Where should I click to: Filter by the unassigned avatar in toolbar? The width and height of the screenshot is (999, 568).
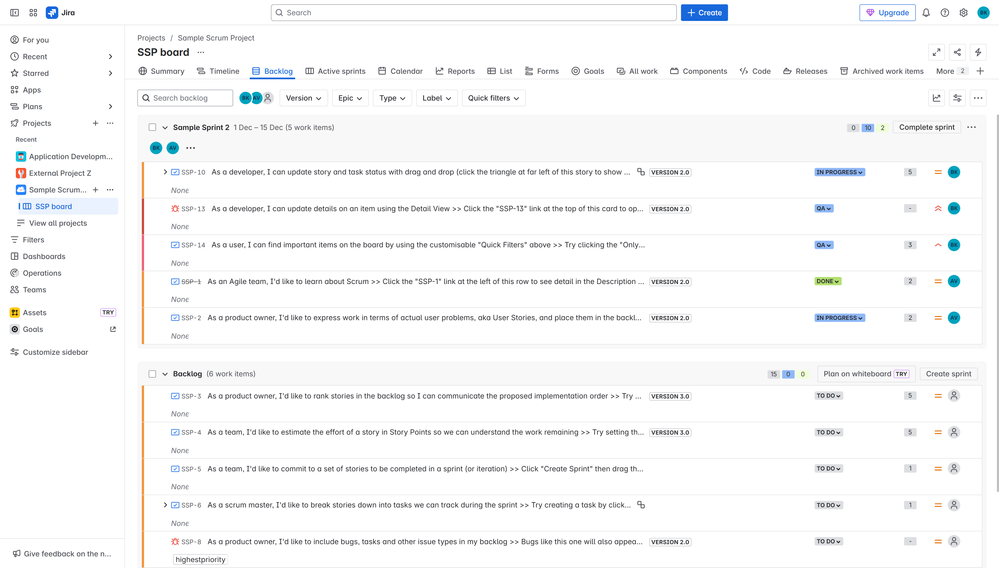tap(268, 98)
